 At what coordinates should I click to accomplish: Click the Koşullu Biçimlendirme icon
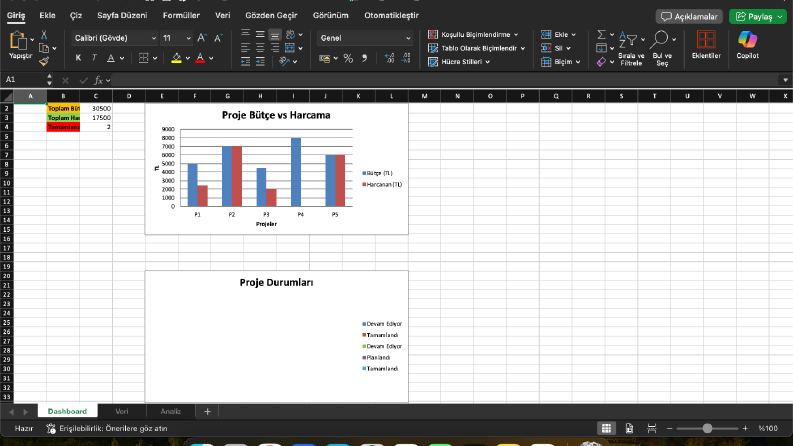(433, 34)
